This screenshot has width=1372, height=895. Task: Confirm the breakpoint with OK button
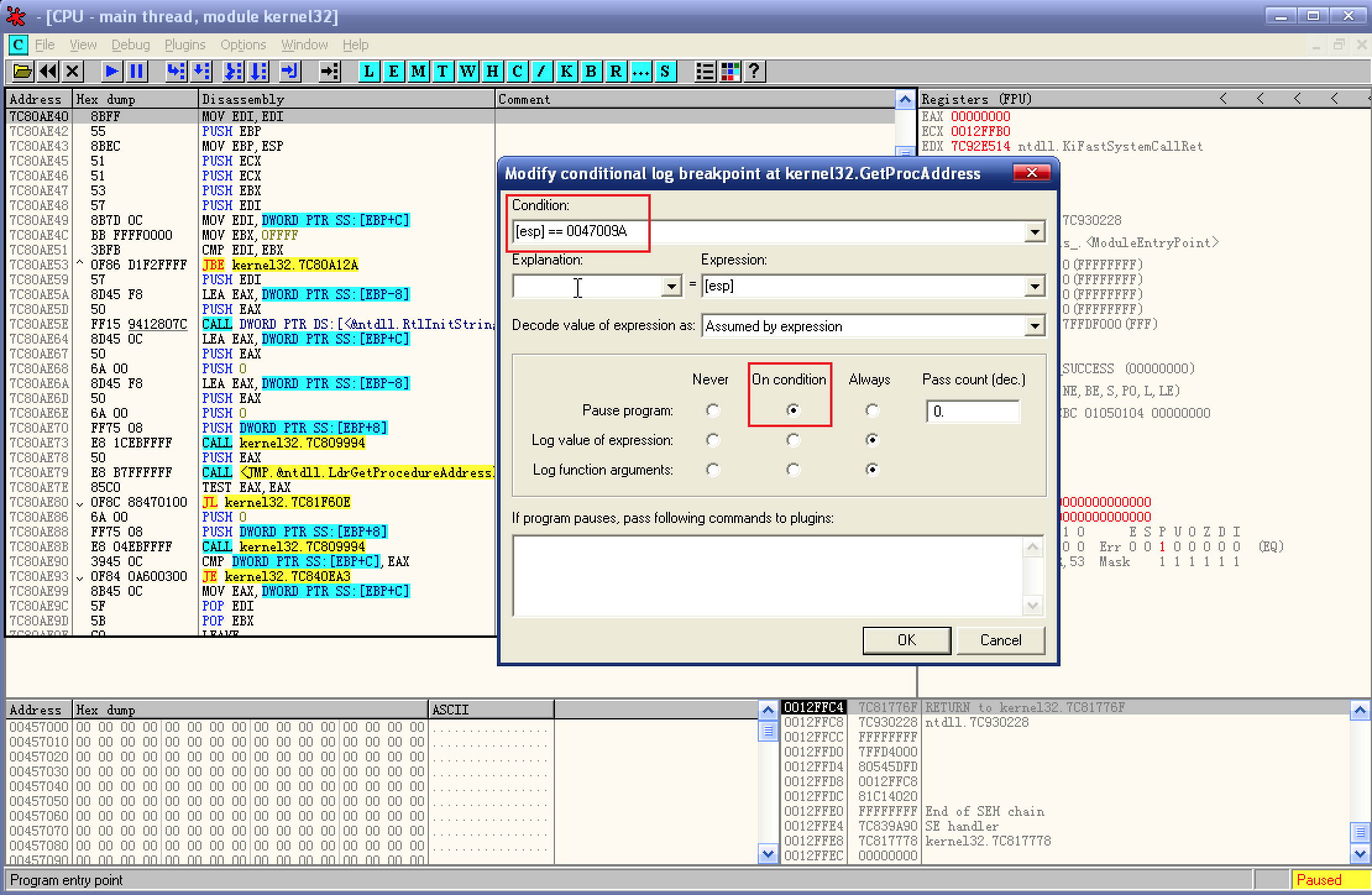pos(906,640)
